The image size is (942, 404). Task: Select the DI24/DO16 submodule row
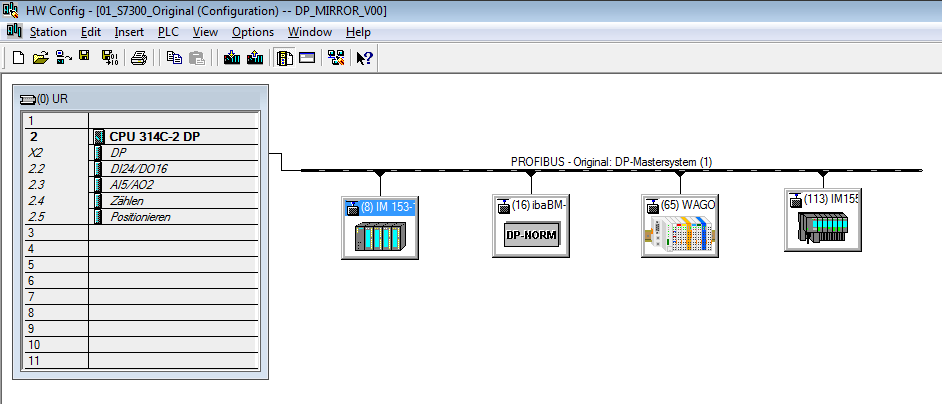(x=142, y=169)
